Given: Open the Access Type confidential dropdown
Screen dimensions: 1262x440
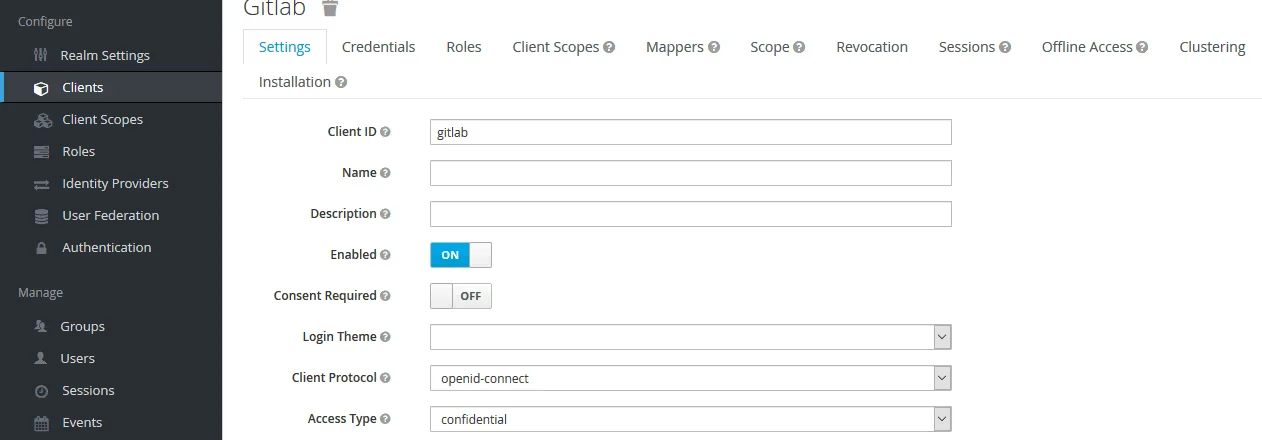Looking at the screenshot, I should pos(691,419).
